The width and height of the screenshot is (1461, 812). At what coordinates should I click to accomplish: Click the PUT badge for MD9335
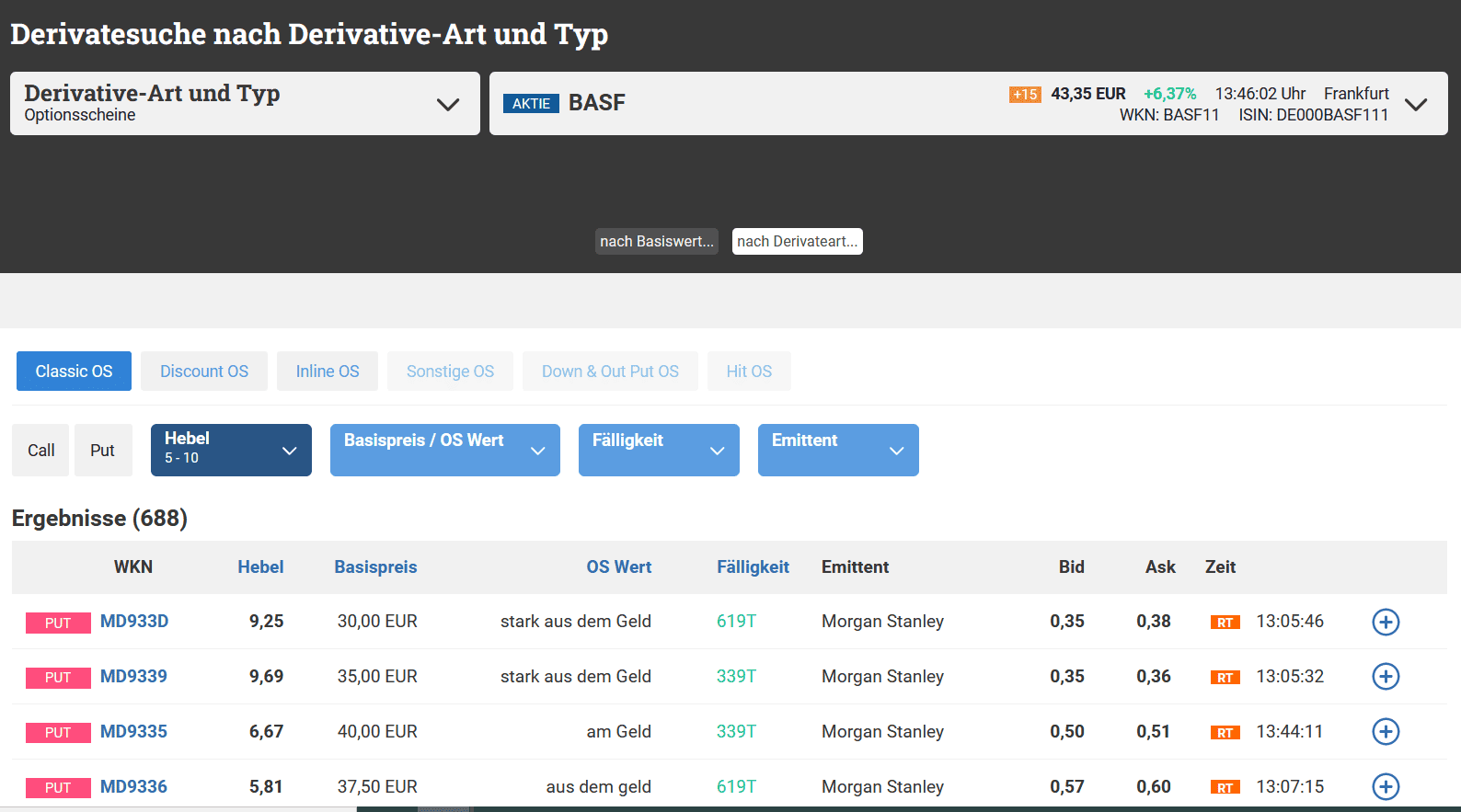58,733
